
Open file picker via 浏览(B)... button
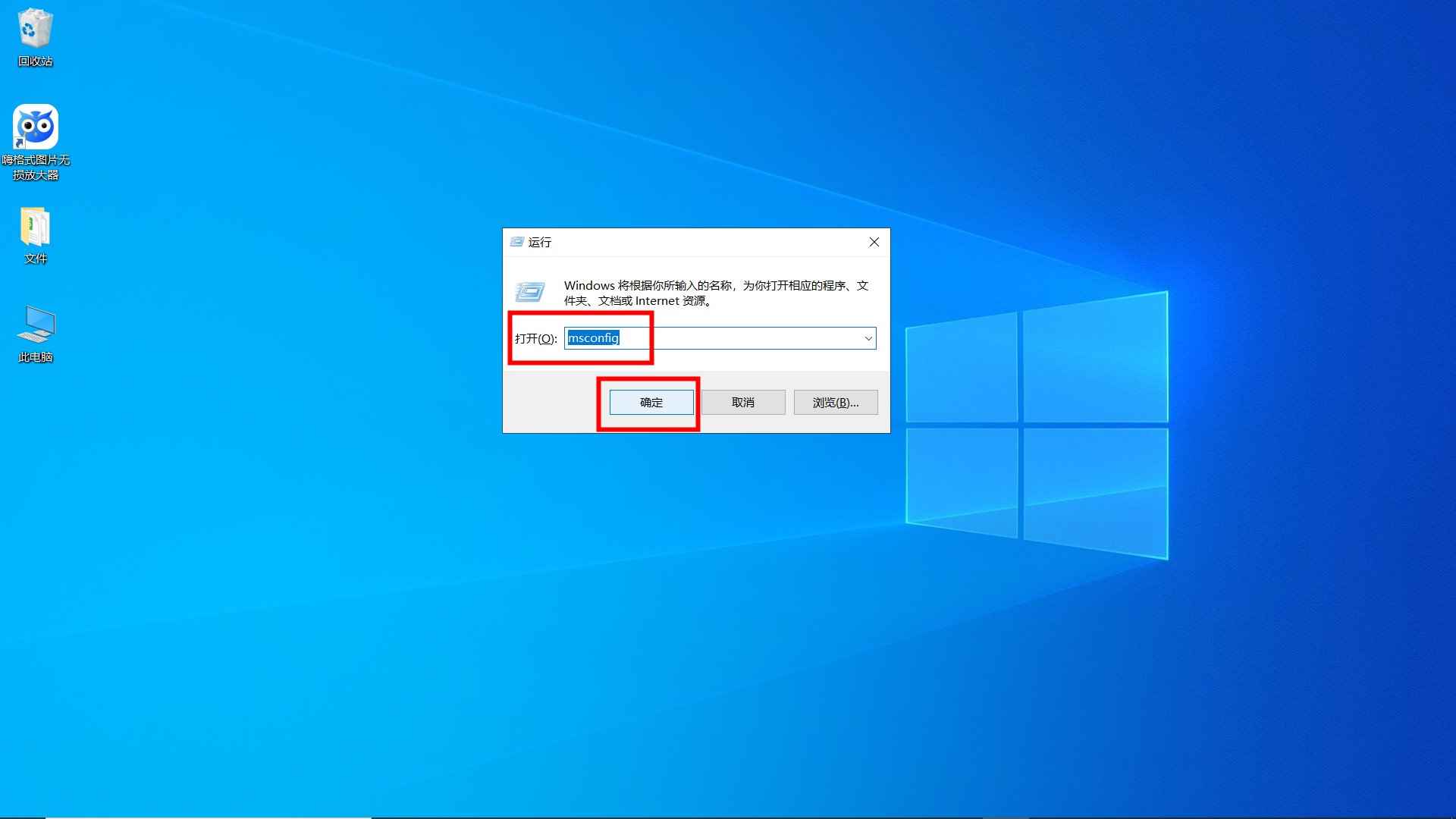tap(834, 402)
